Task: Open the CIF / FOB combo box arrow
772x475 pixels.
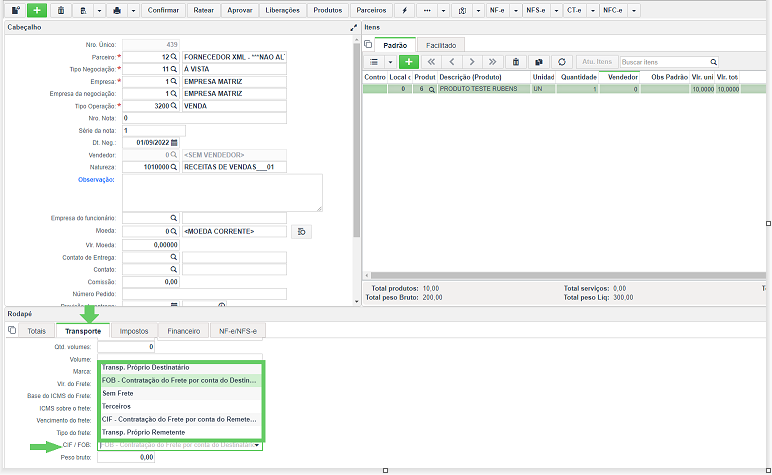Action: 257,445
